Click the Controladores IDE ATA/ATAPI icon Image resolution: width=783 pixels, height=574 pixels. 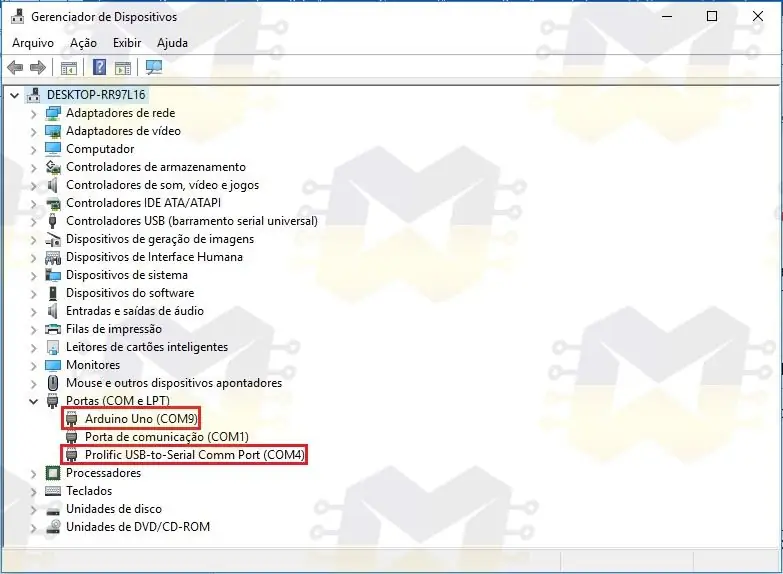click(x=53, y=203)
